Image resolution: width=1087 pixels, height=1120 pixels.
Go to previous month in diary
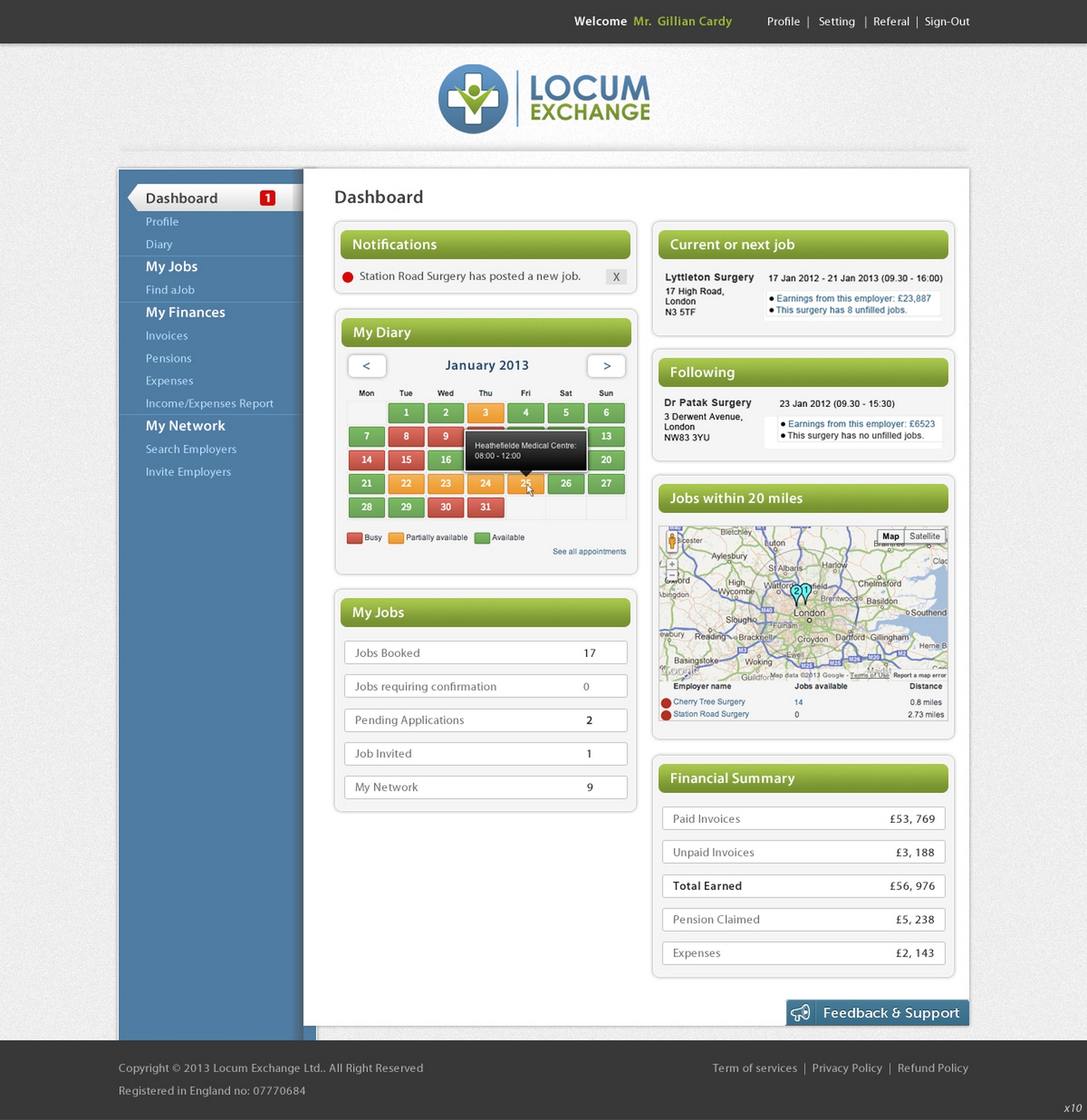coord(367,366)
